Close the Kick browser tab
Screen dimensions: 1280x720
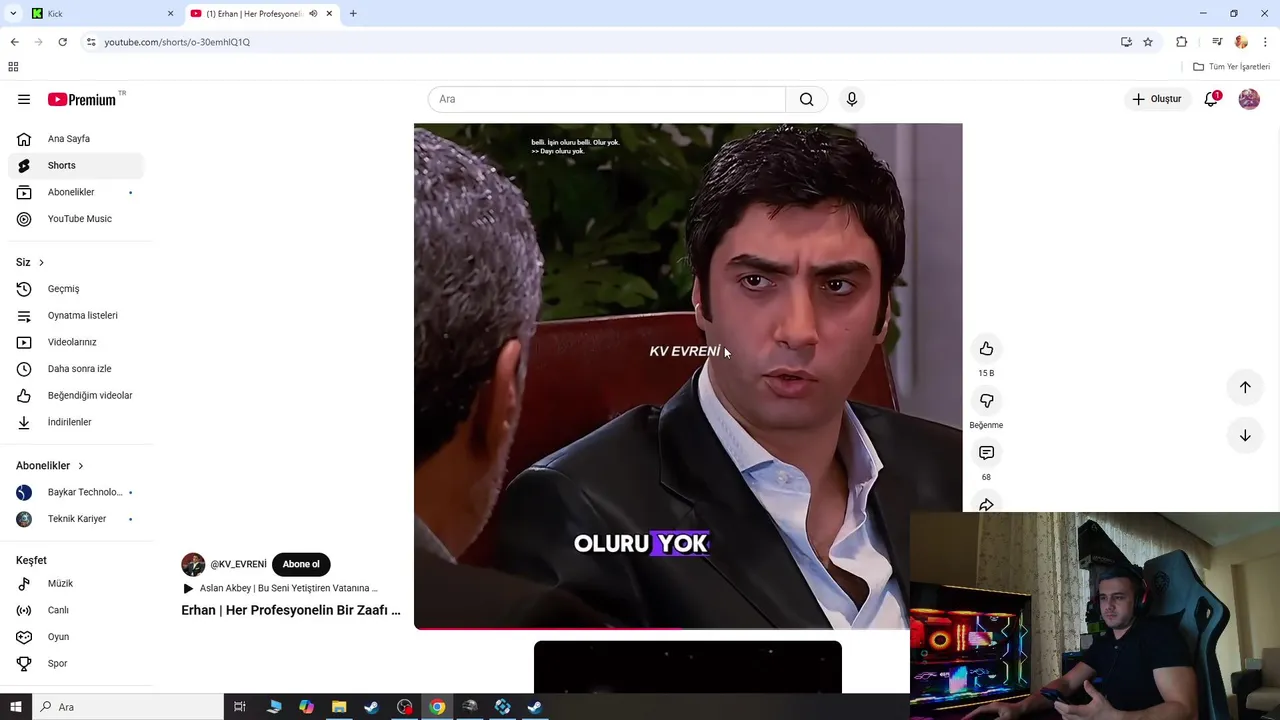coord(170,14)
